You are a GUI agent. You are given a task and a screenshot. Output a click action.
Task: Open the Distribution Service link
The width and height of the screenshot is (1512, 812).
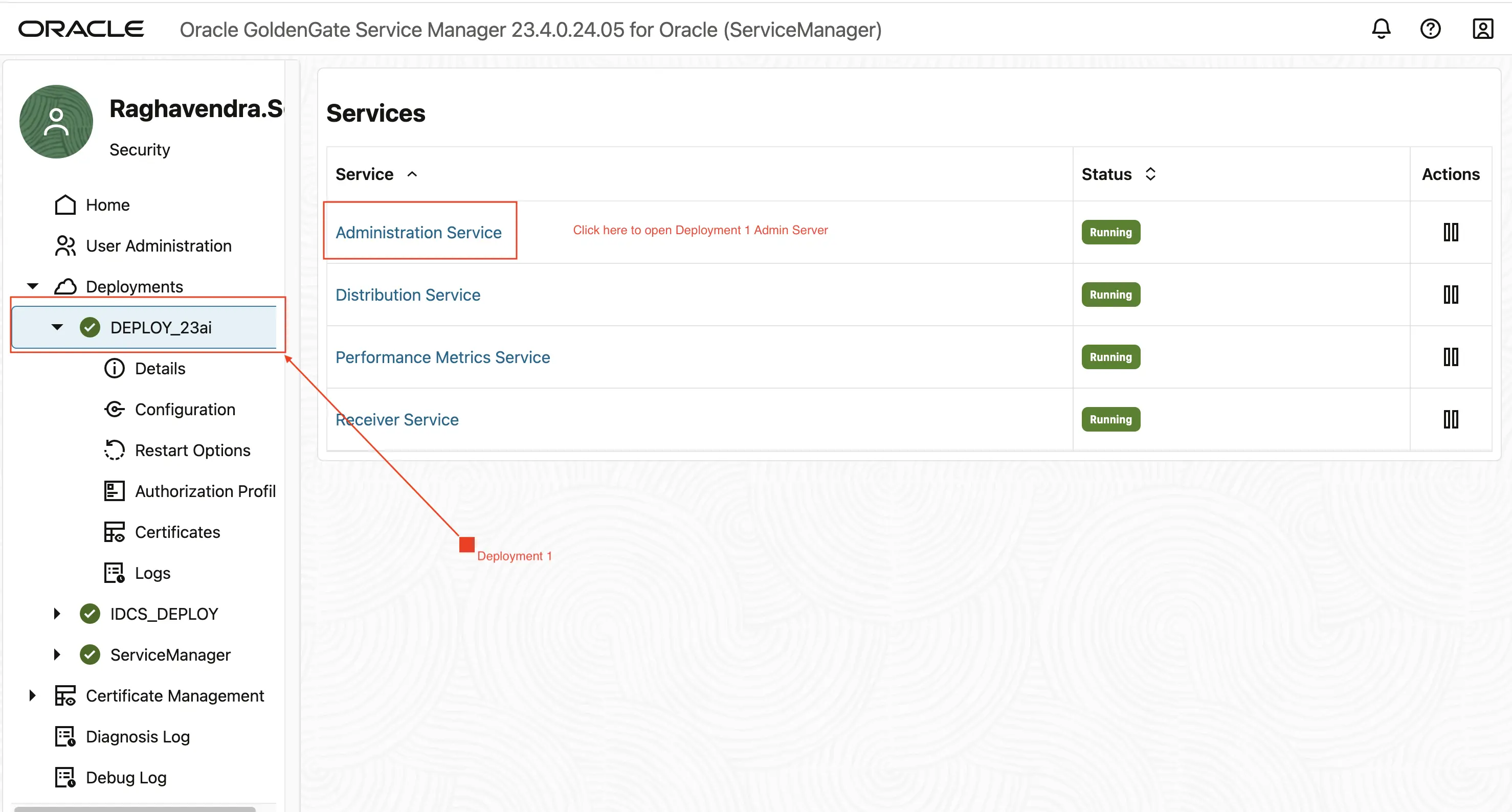[x=407, y=295]
